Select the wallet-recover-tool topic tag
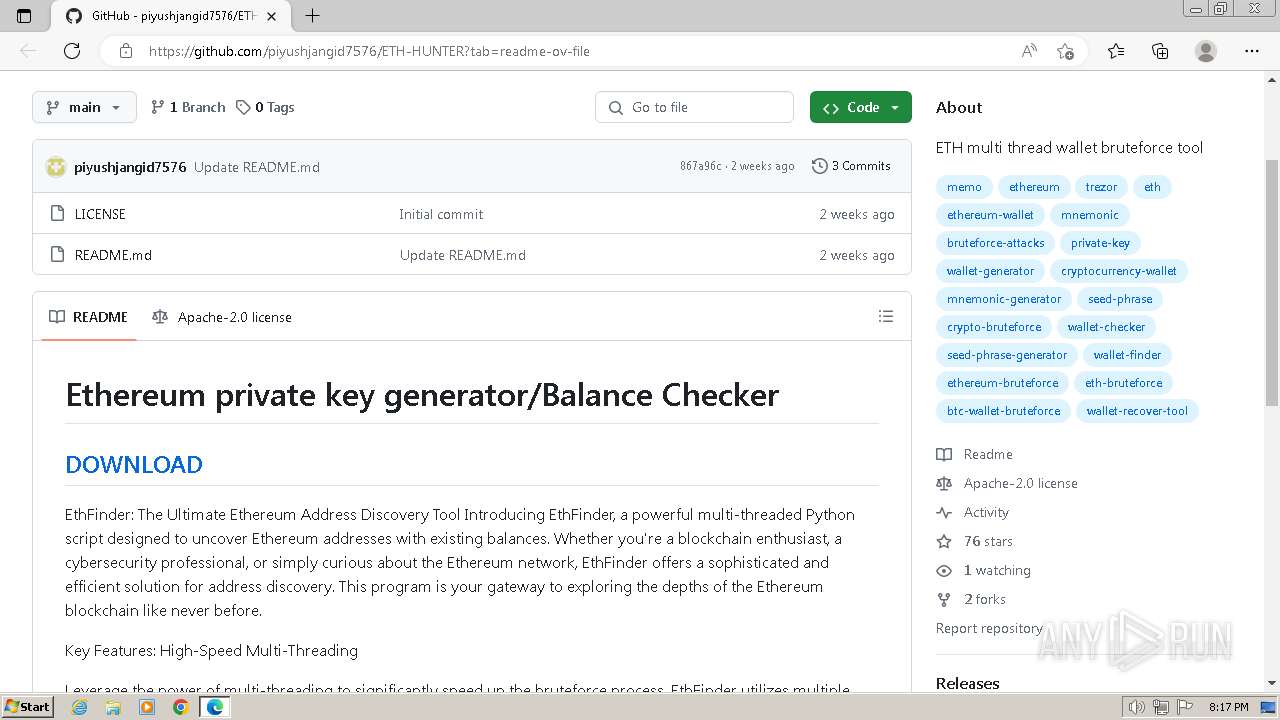Image resolution: width=1280 pixels, height=720 pixels. pos(1137,411)
